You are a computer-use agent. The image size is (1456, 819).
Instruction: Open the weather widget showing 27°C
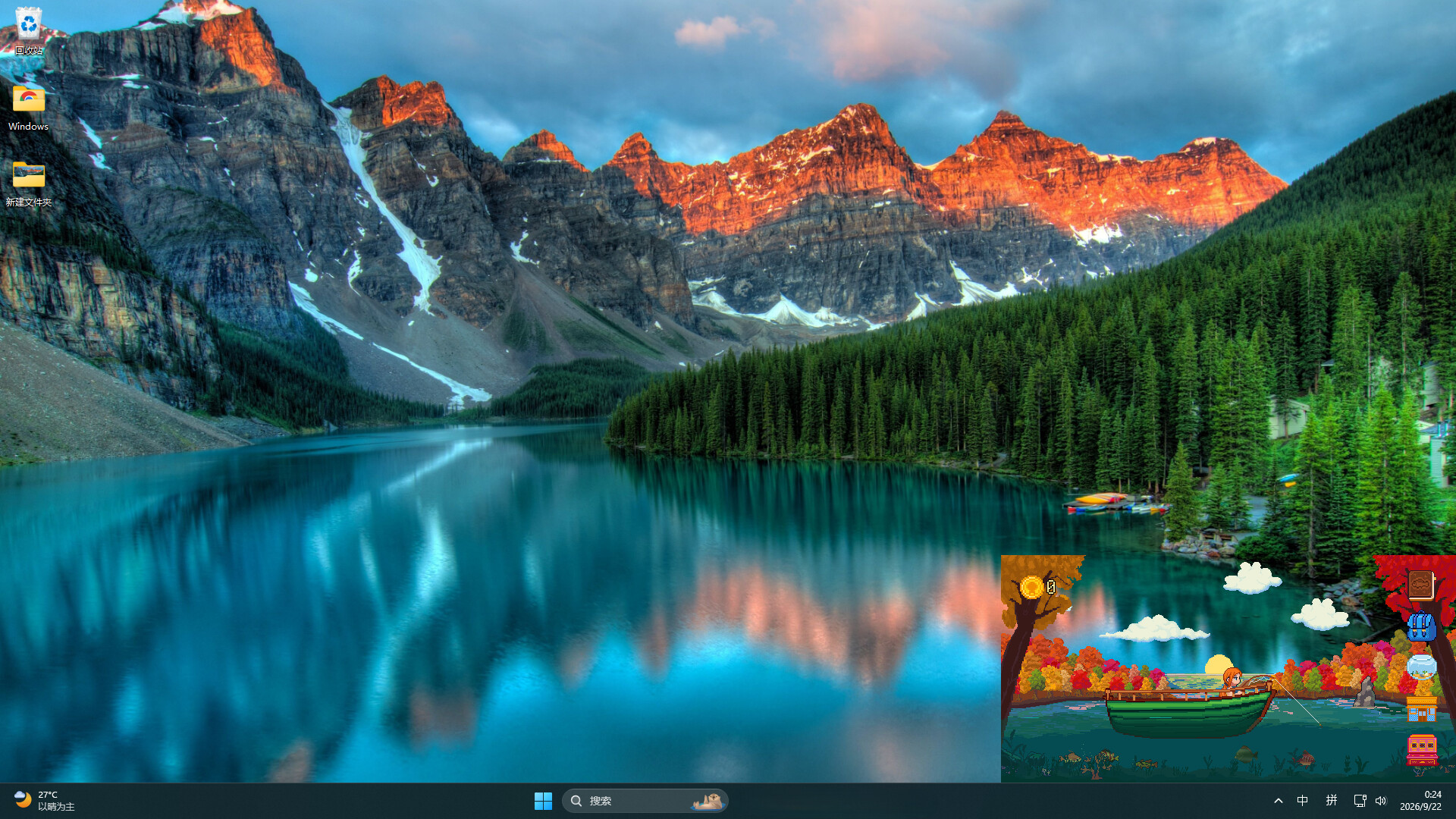point(44,801)
